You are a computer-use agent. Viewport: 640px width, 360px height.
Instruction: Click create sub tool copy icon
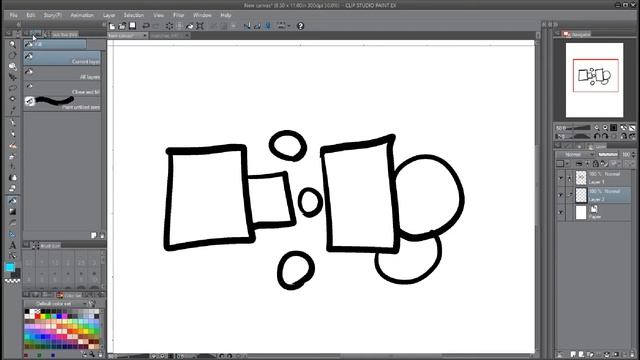[94, 236]
